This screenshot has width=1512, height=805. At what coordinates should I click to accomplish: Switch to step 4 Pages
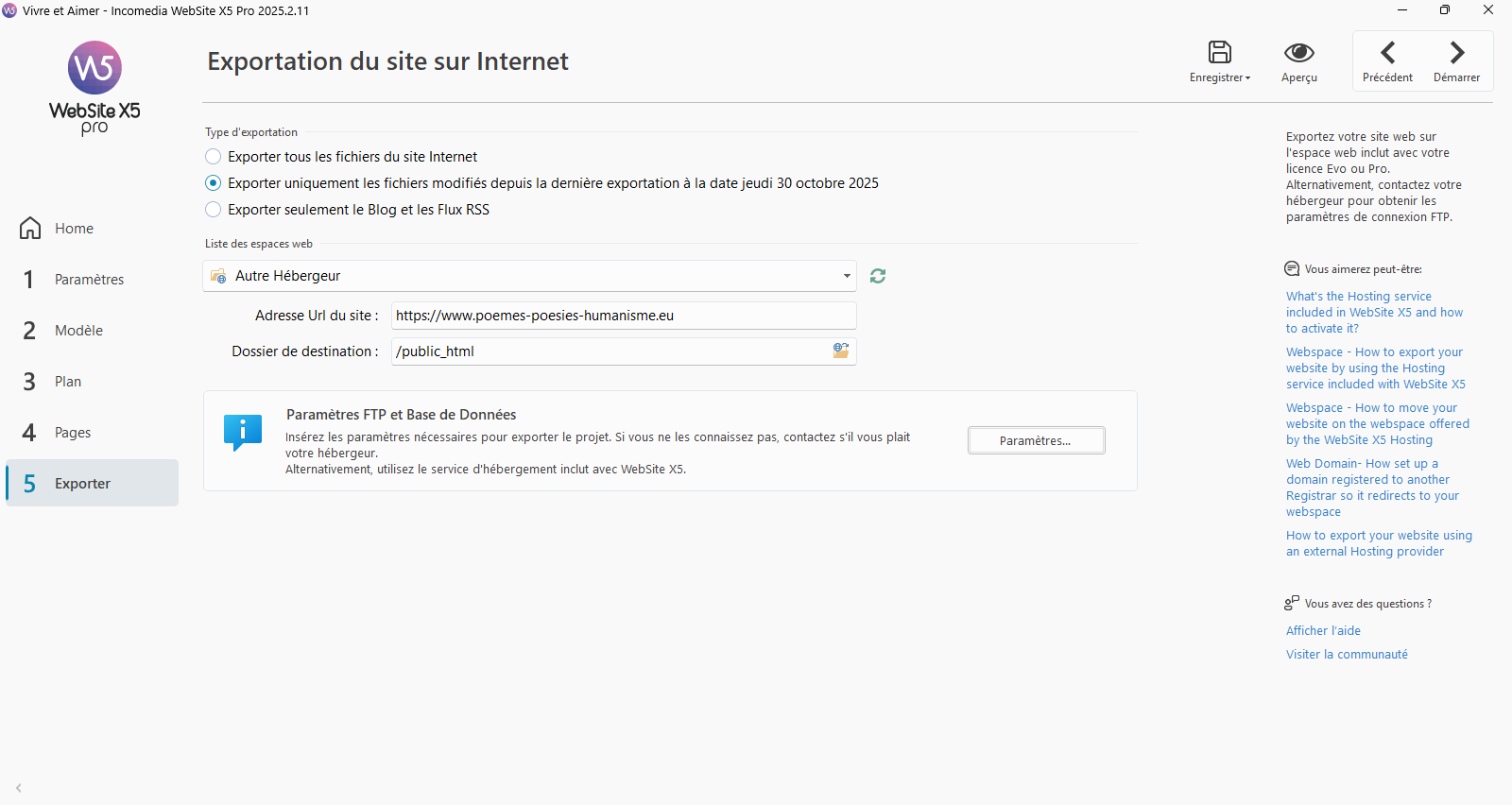pos(73,433)
